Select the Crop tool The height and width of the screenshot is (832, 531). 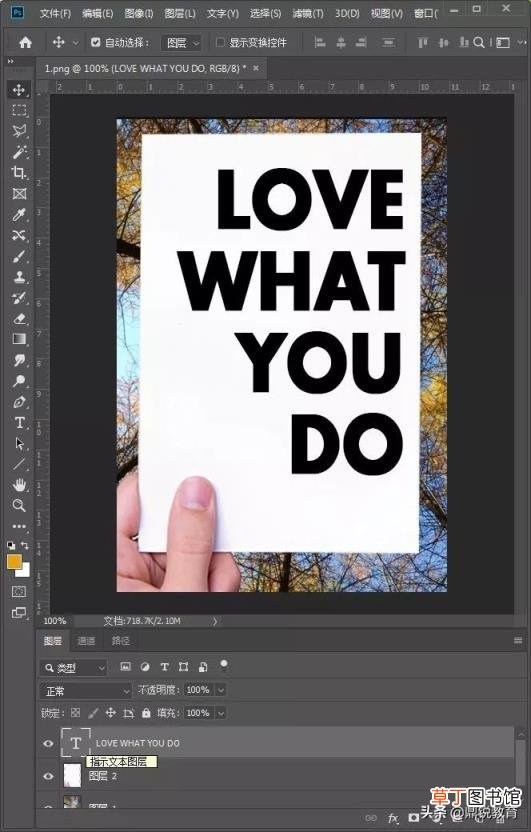(19, 172)
